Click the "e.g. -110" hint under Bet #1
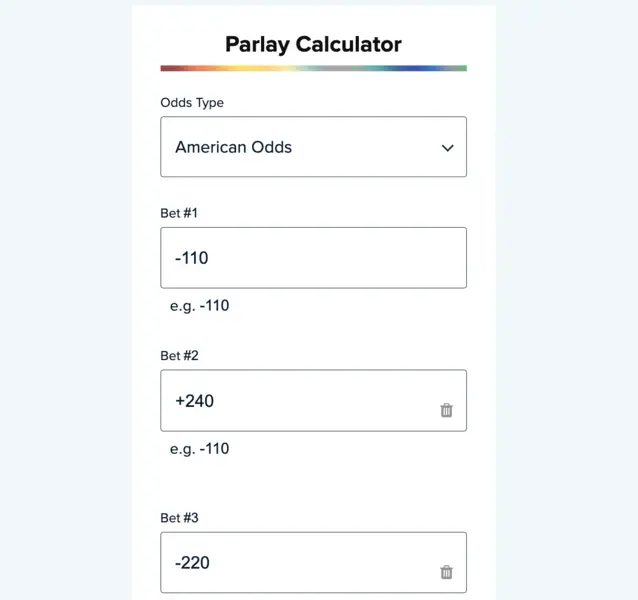 pyautogui.click(x=200, y=306)
